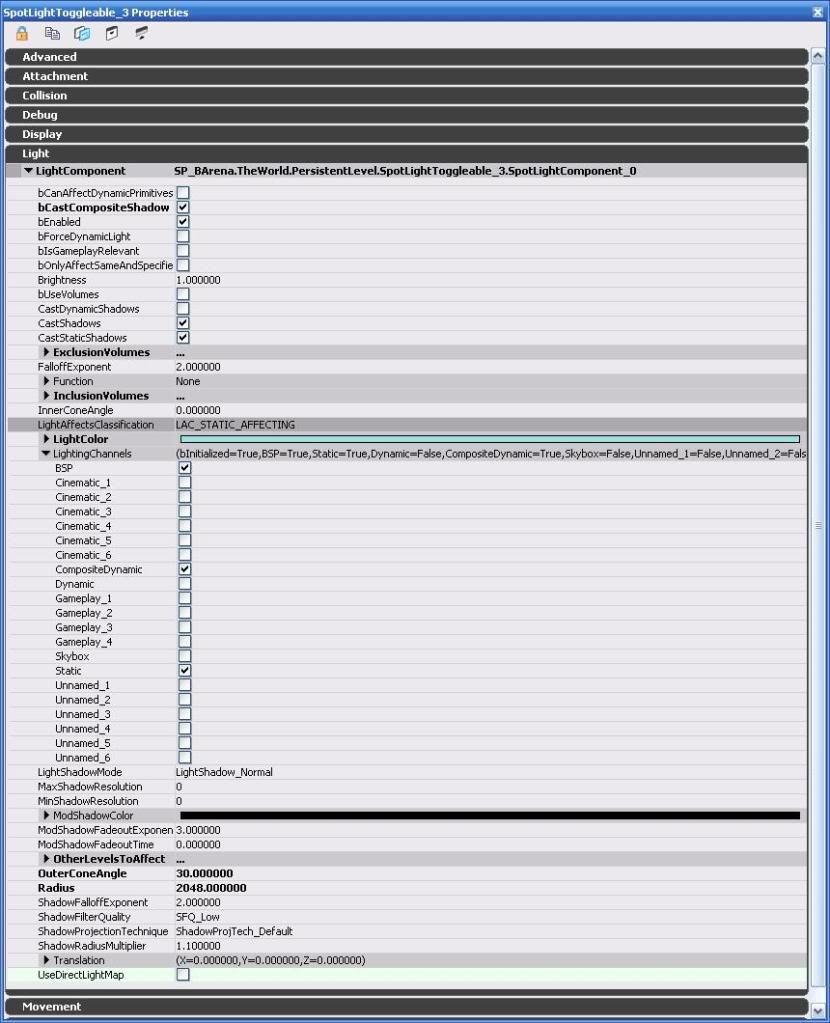Viewport: 830px width, 1023px height.
Task: Collapse the LightingChannels property group
Action: click(46, 454)
